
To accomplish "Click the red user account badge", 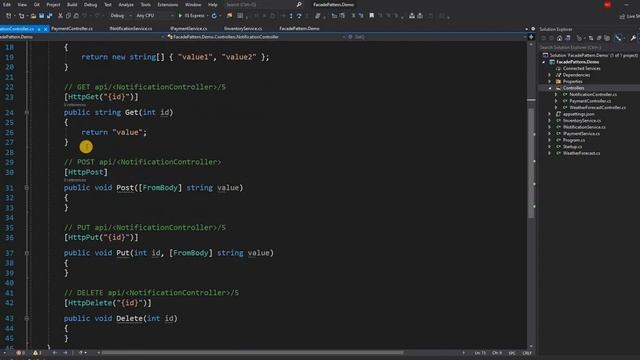I will [x=607, y=4].
